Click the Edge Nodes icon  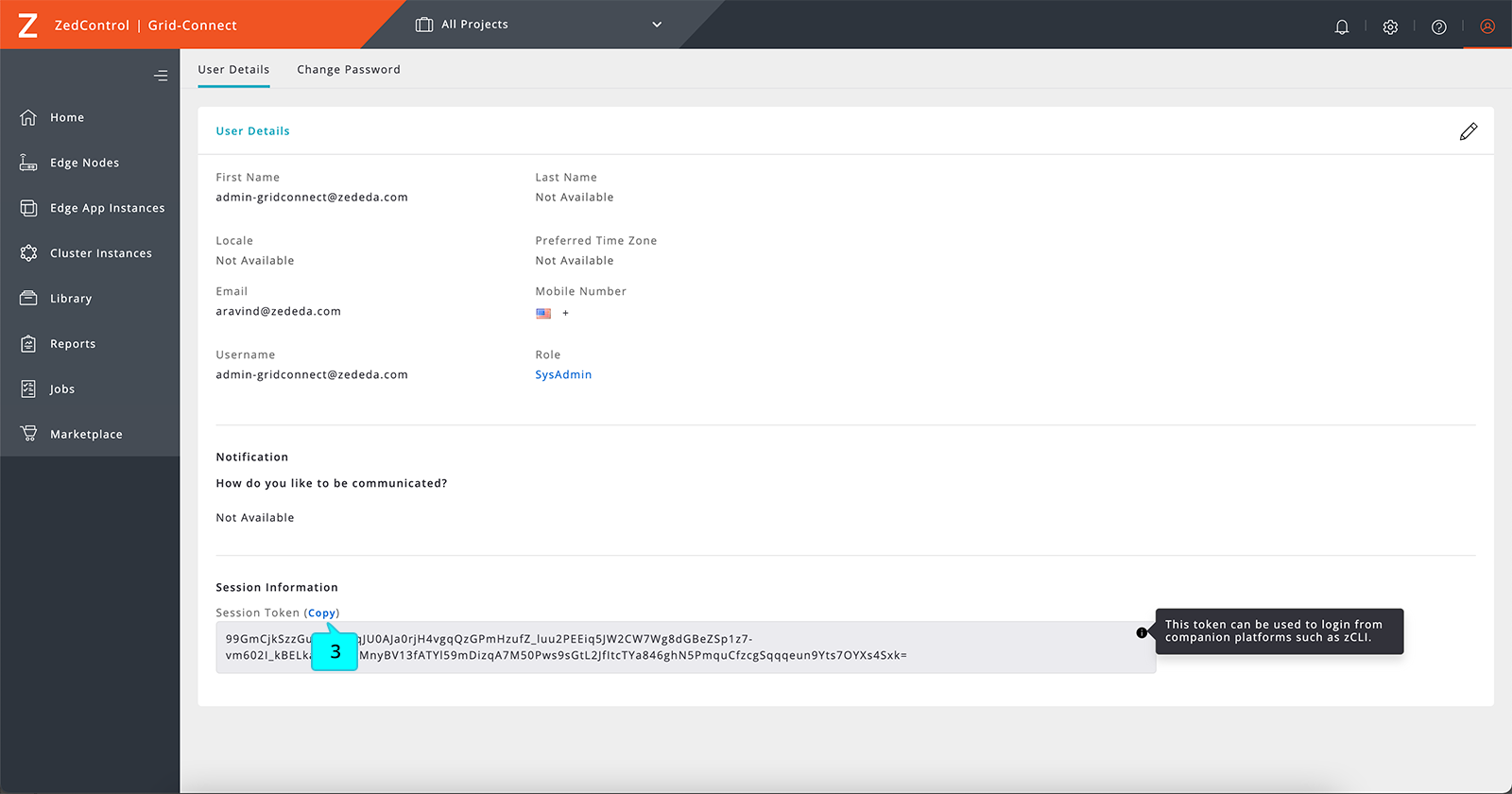(28, 163)
